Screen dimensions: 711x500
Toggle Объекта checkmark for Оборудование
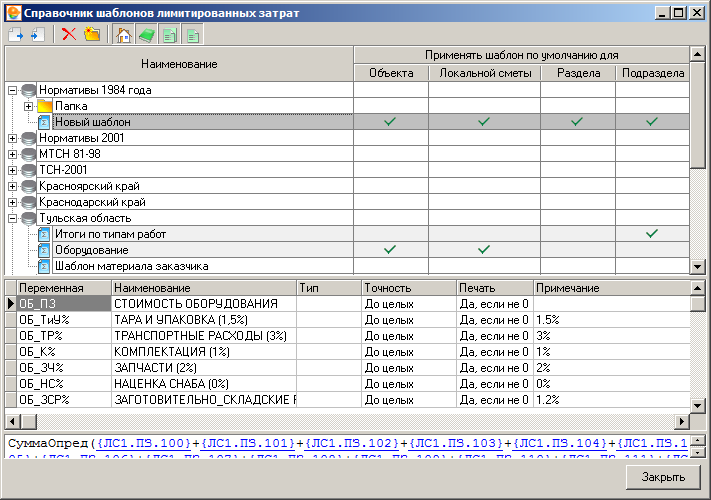point(390,250)
